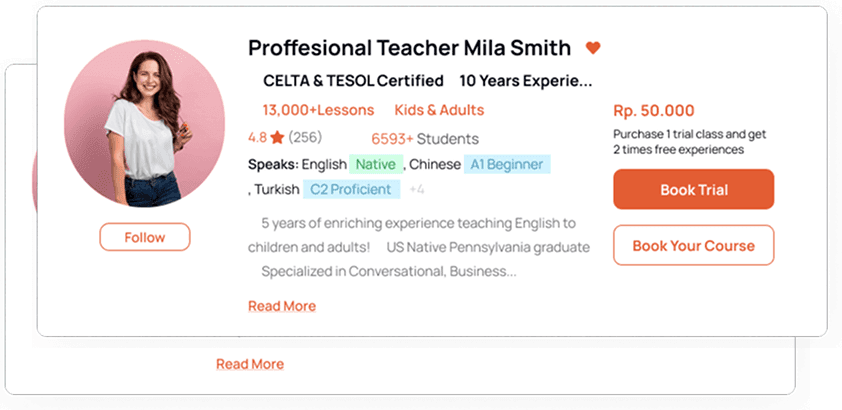Click the green Native language badge
Viewport: 842px width, 410px height.
click(x=376, y=164)
